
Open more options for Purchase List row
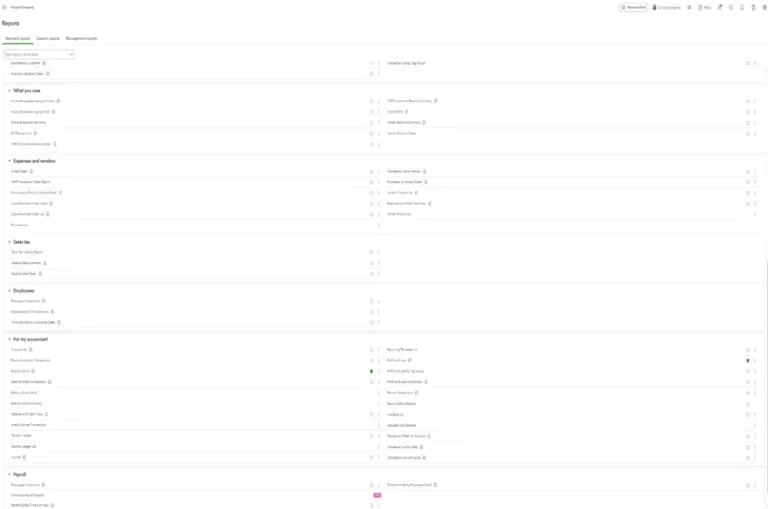[x=379, y=225]
